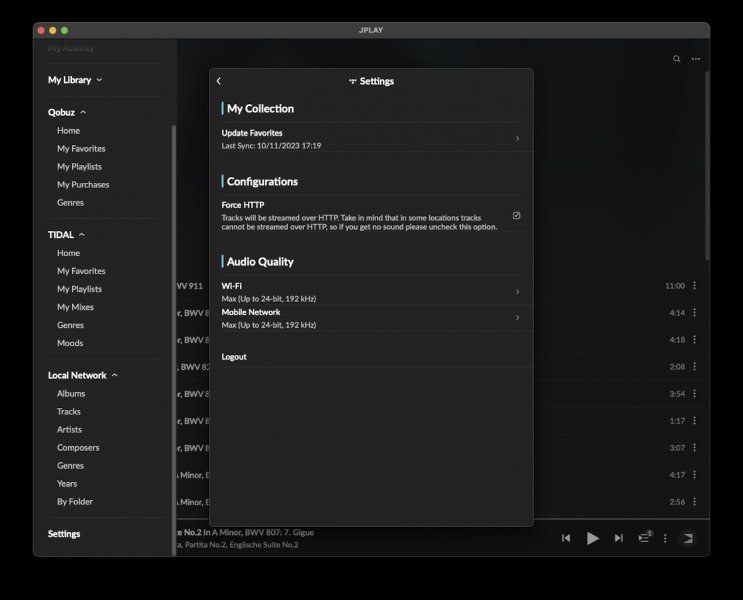Skip to the previous track
Image resolution: width=743 pixels, height=600 pixels.
[x=566, y=538]
